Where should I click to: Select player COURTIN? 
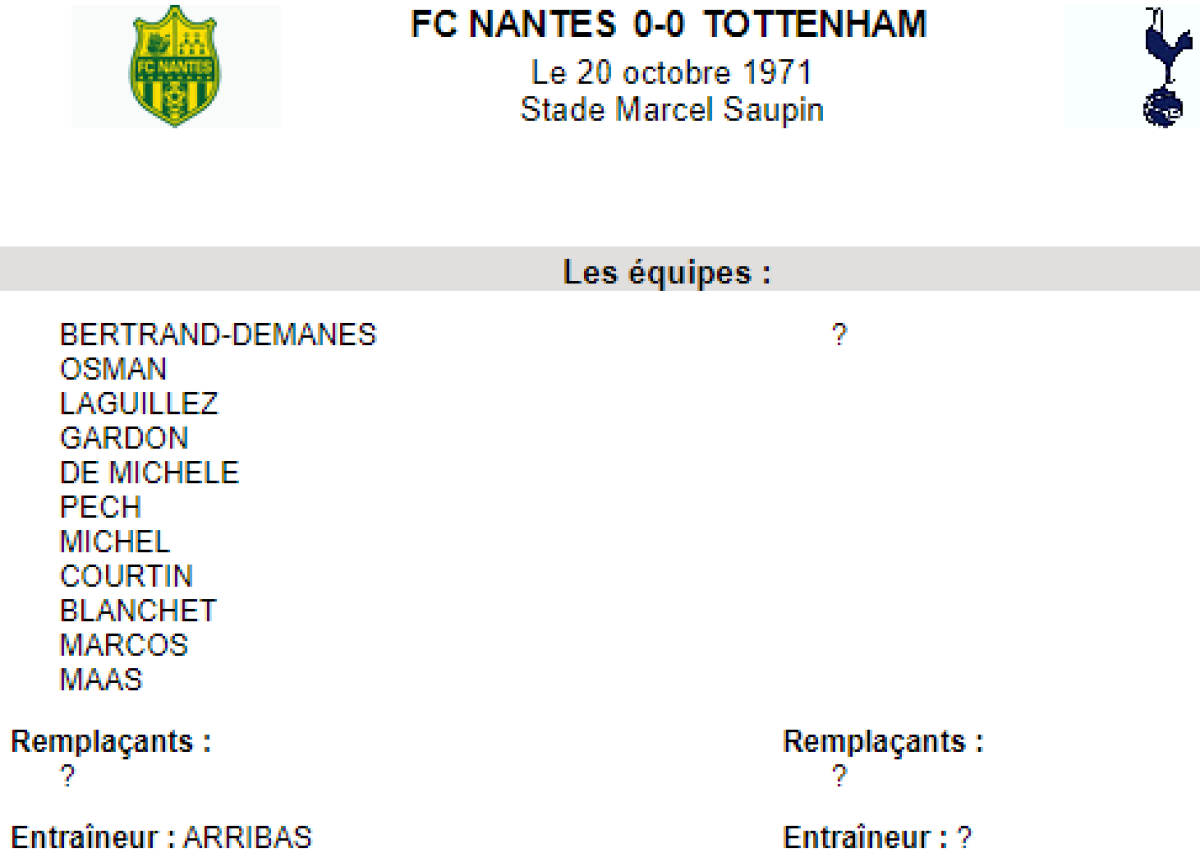point(126,577)
